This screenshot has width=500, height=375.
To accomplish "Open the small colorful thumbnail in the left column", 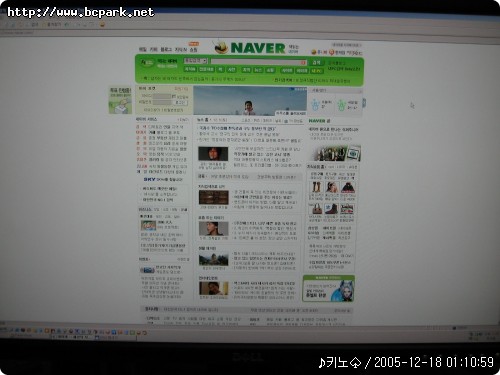I will tap(148, 225).
